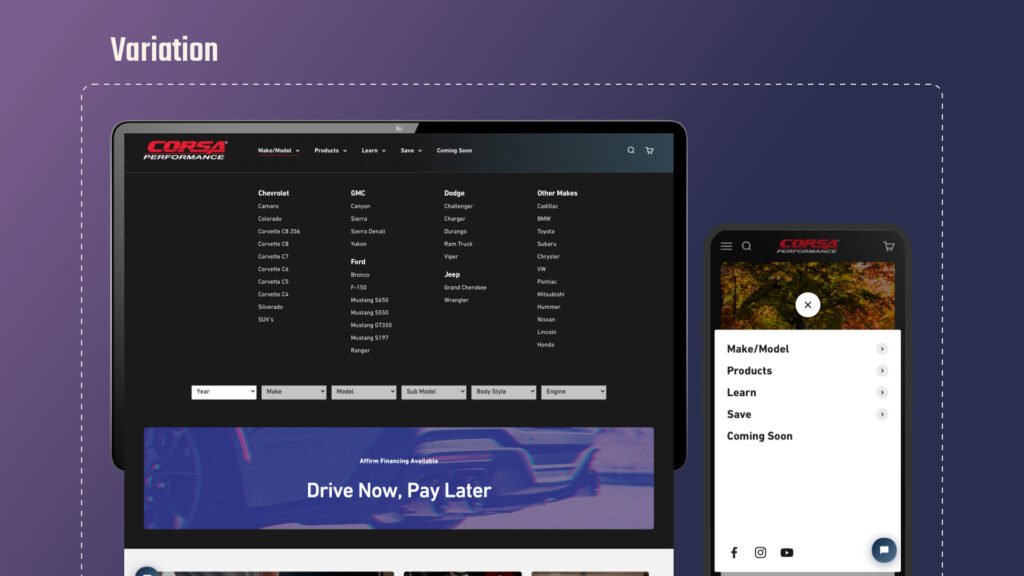Expand the Make/Model chevron in the mobile menu
The width and height of the screenshot is (1024, 576).
tap(882, 349)
